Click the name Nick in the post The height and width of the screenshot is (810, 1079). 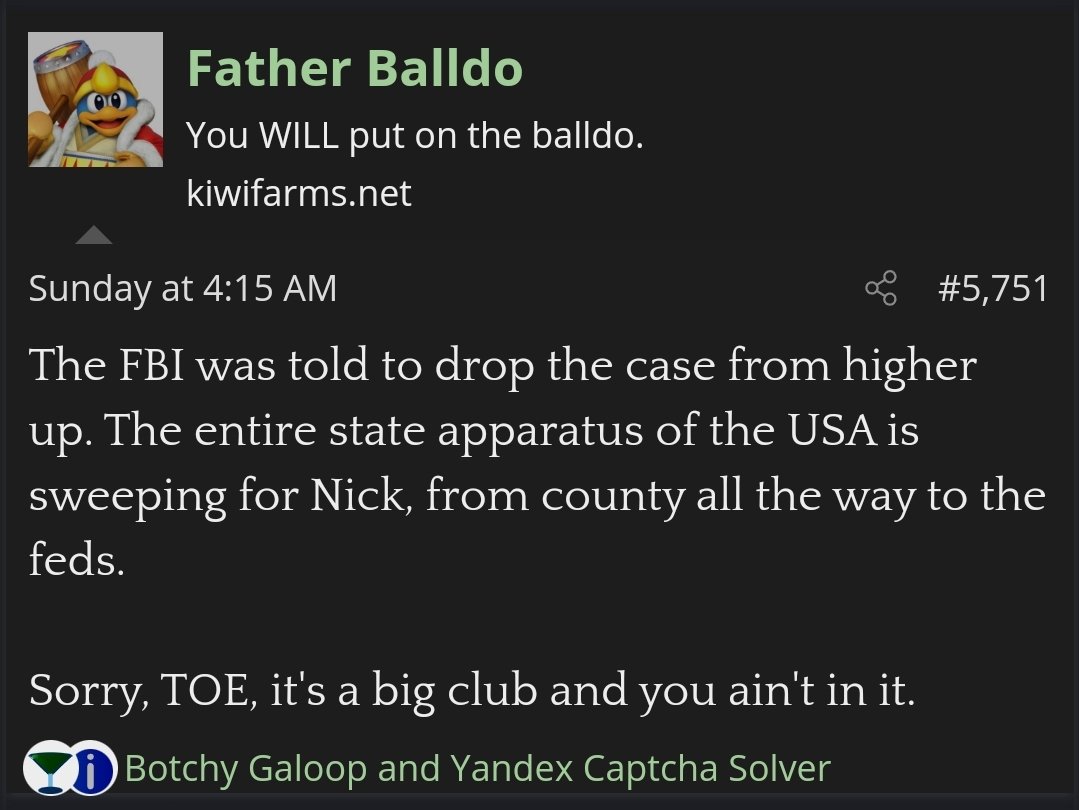(x=361, y=497)
